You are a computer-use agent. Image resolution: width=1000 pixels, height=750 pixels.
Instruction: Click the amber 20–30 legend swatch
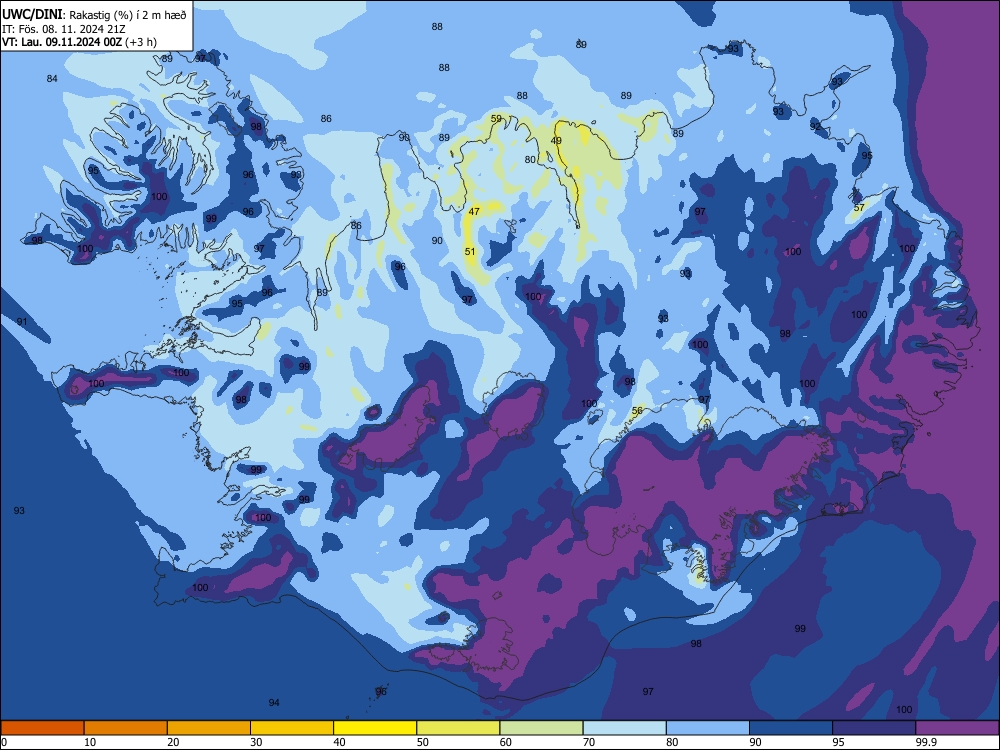tap(209, 728)
